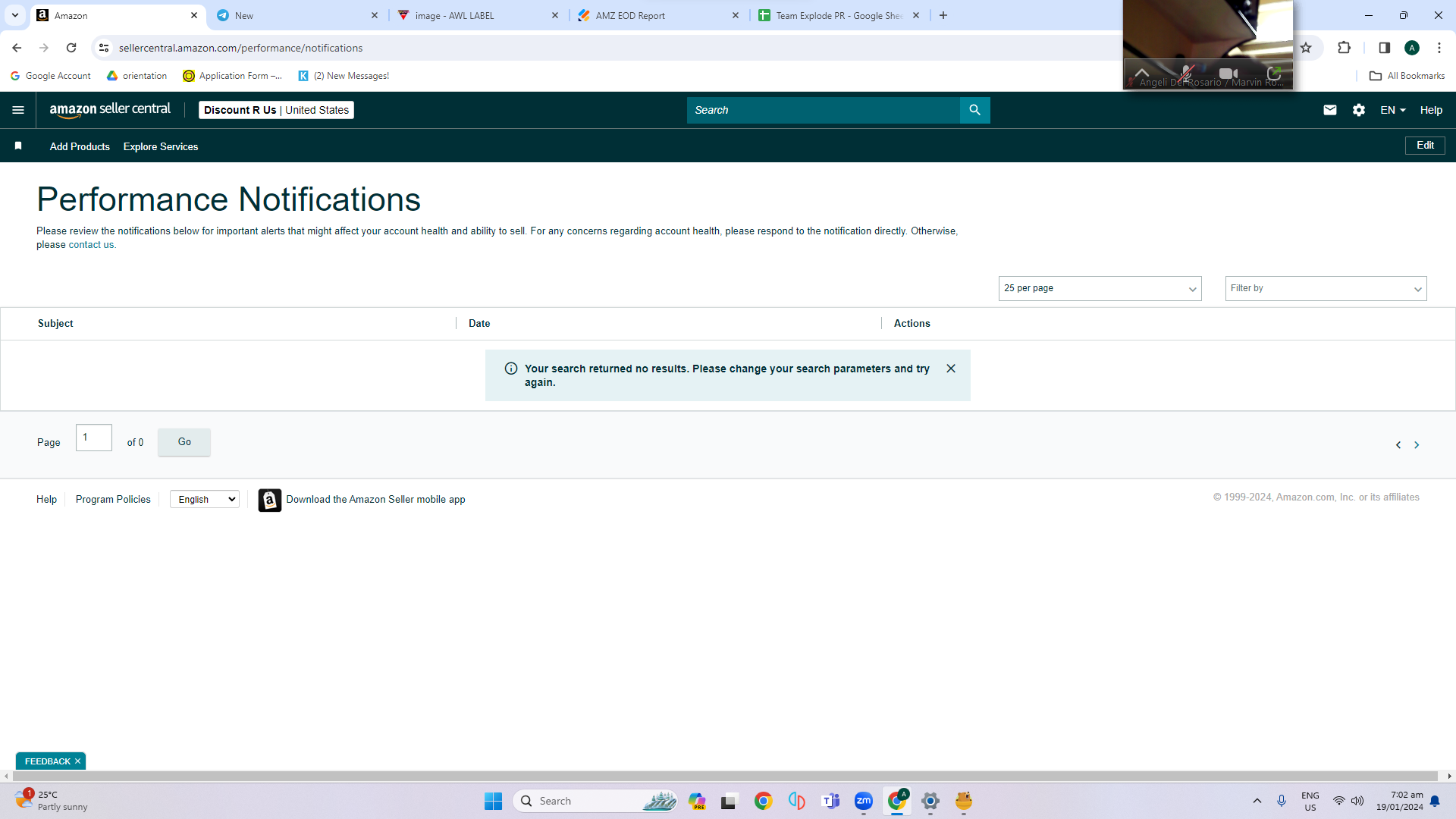The width and height of the screenshot is (1456, 819).
Task: Click the Amazon Seller app icon
Action: click(269, 500)
